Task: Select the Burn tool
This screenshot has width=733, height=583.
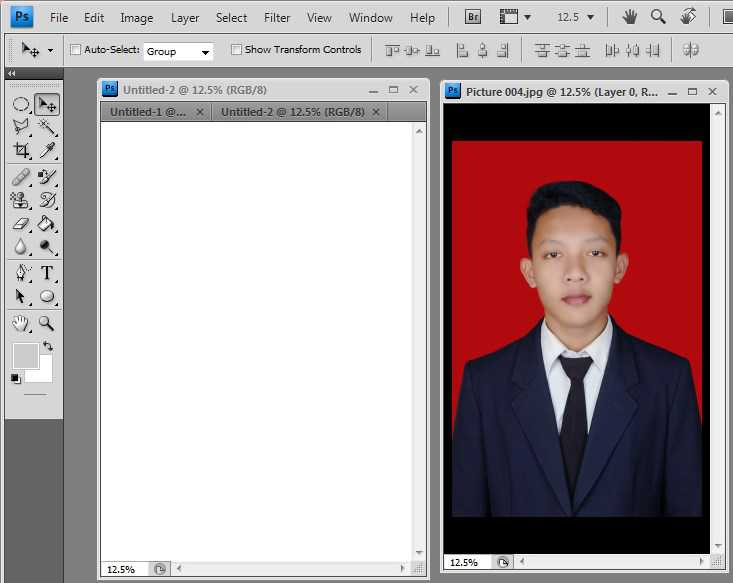Action: click(47, 246)
